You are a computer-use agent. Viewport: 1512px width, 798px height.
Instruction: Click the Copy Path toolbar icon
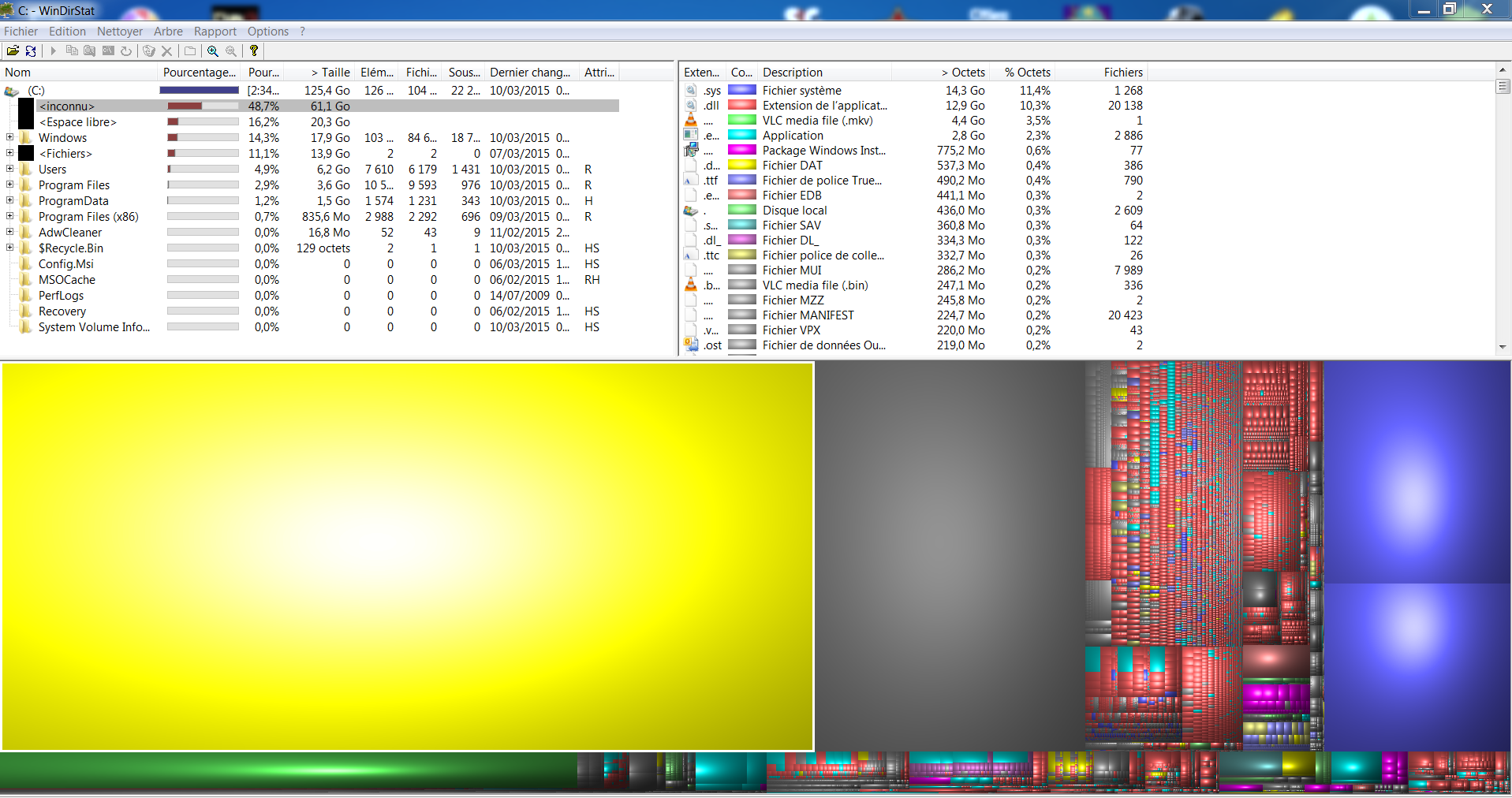[72, 50]
